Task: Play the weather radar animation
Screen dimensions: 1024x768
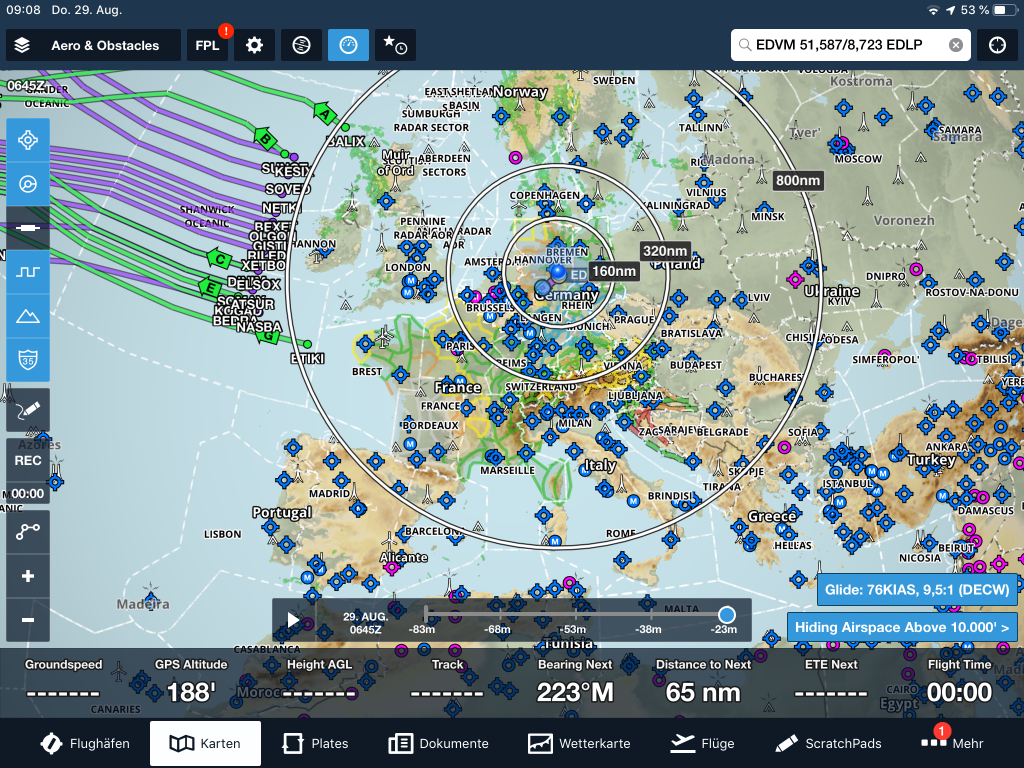Action: pos(293,620)
